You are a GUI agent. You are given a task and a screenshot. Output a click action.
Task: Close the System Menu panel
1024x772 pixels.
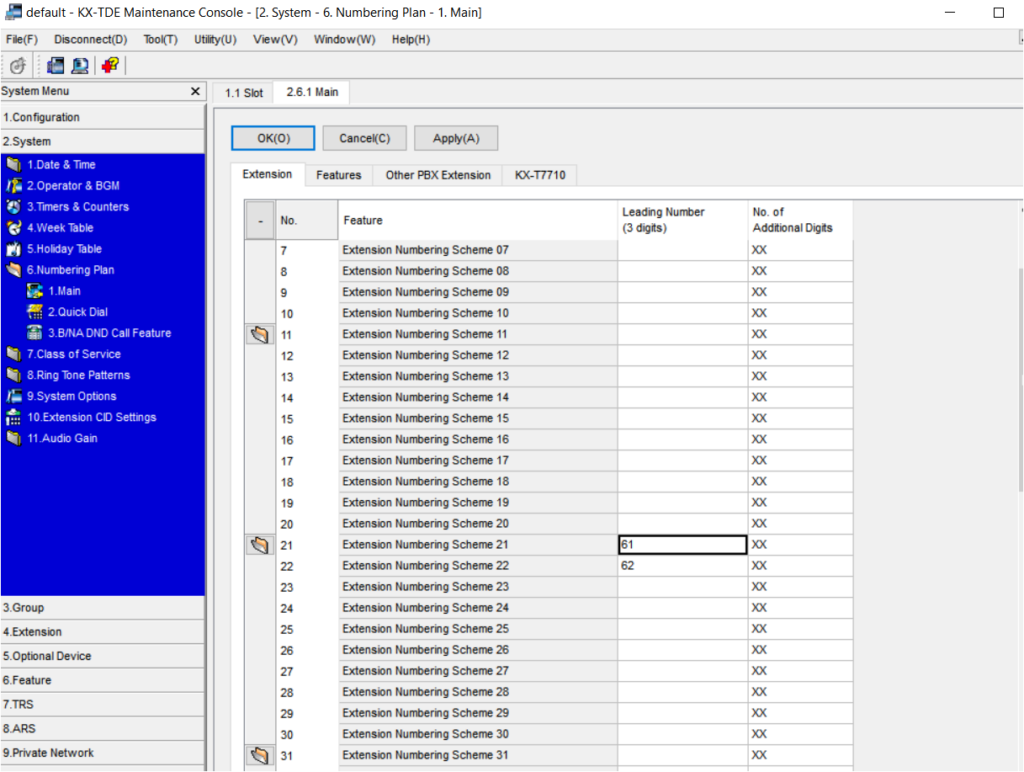point(195,91)
